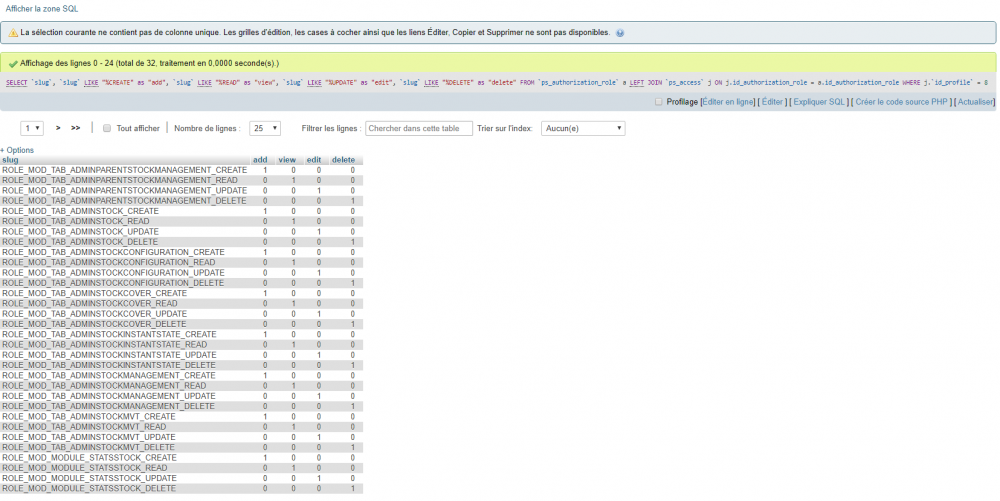
Task: Sort by the slug column header
Action: tap(10, 160)
